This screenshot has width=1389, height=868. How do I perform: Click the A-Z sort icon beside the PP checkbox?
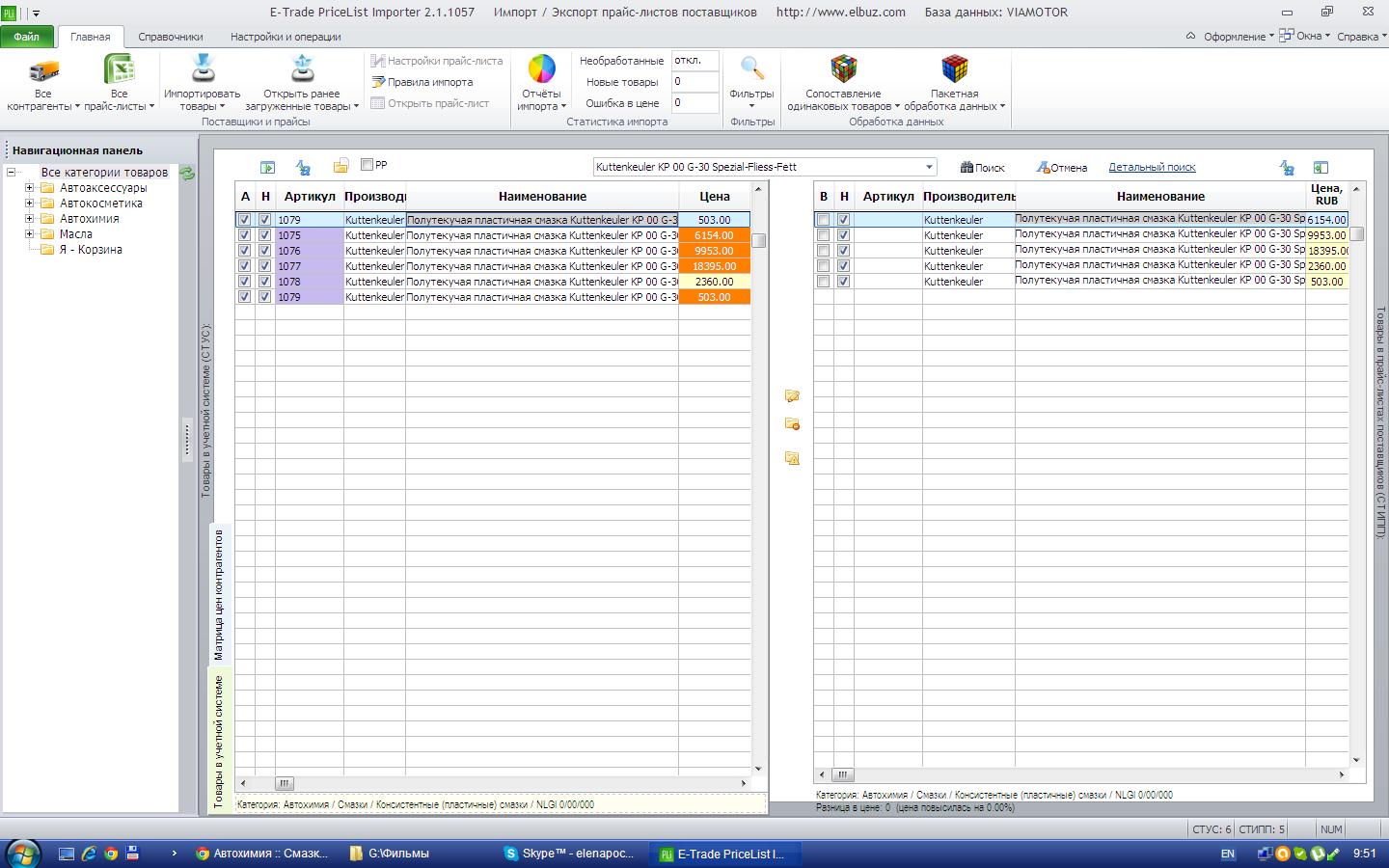303,168
